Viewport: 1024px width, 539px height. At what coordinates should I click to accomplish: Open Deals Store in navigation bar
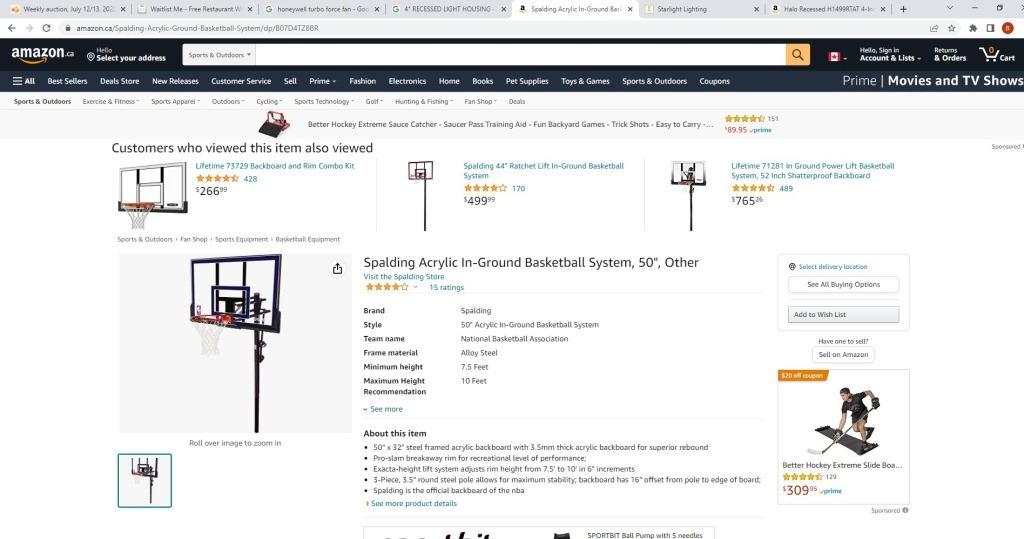120,81
